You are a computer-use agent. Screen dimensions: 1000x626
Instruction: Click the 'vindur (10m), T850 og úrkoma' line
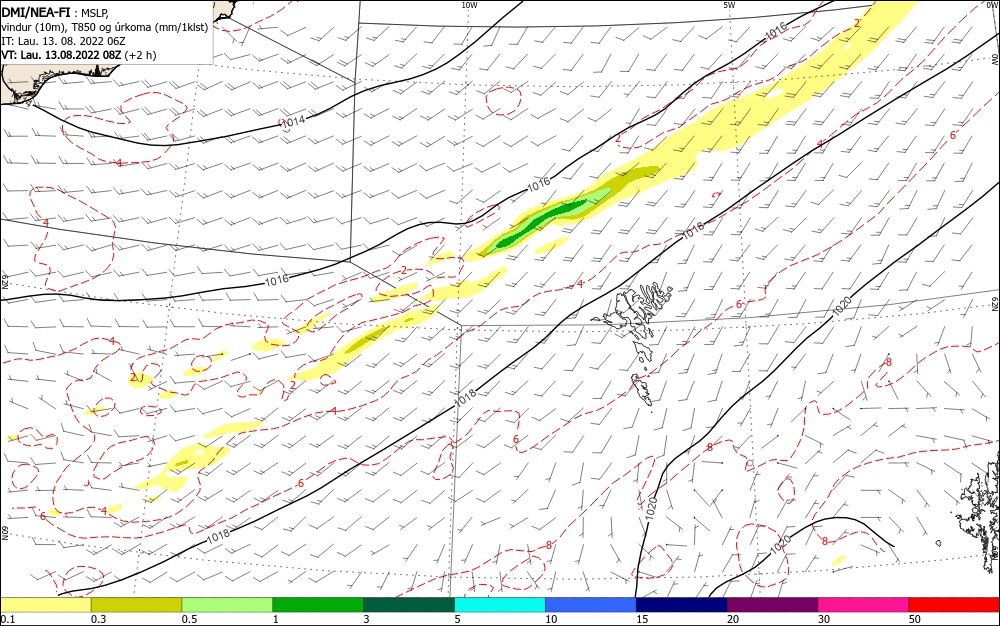coord(105,27)
